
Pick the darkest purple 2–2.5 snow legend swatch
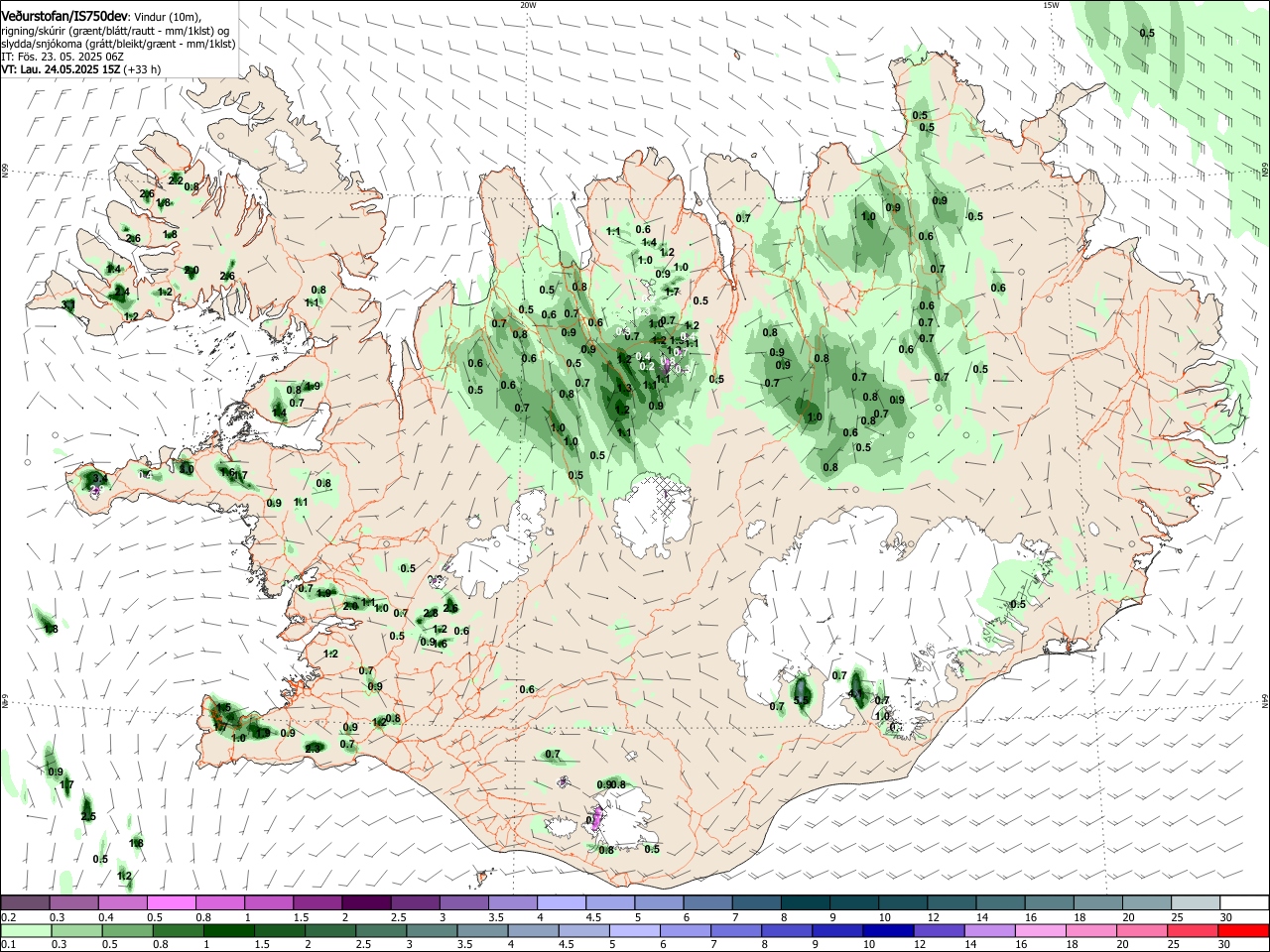[x=367, y=903]
